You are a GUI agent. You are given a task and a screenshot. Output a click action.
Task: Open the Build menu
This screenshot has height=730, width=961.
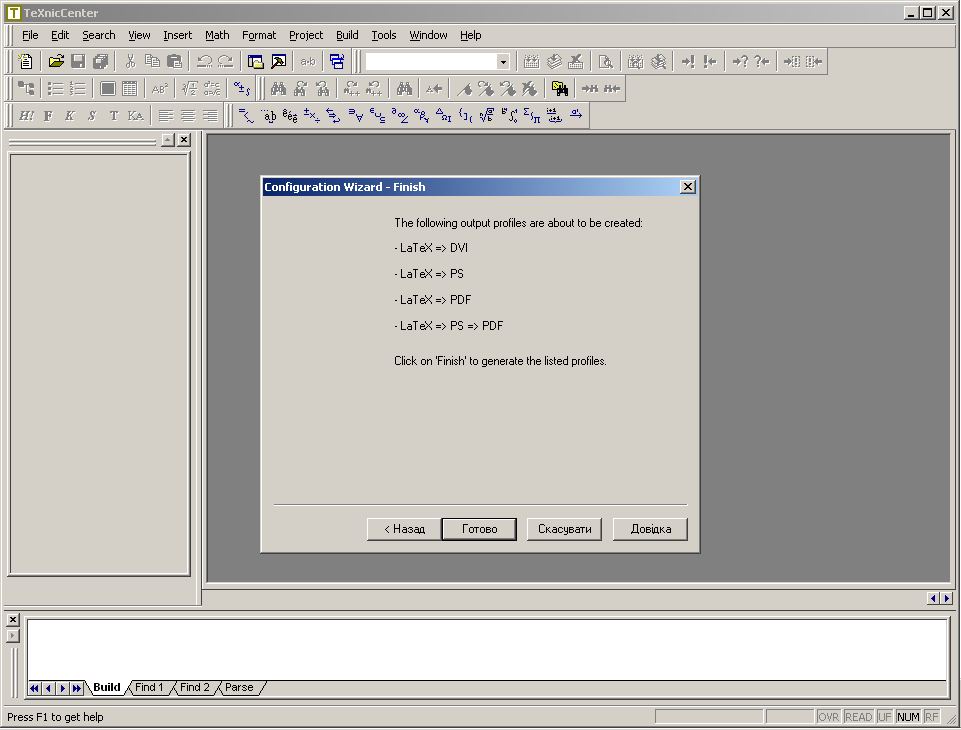point(347,35)
